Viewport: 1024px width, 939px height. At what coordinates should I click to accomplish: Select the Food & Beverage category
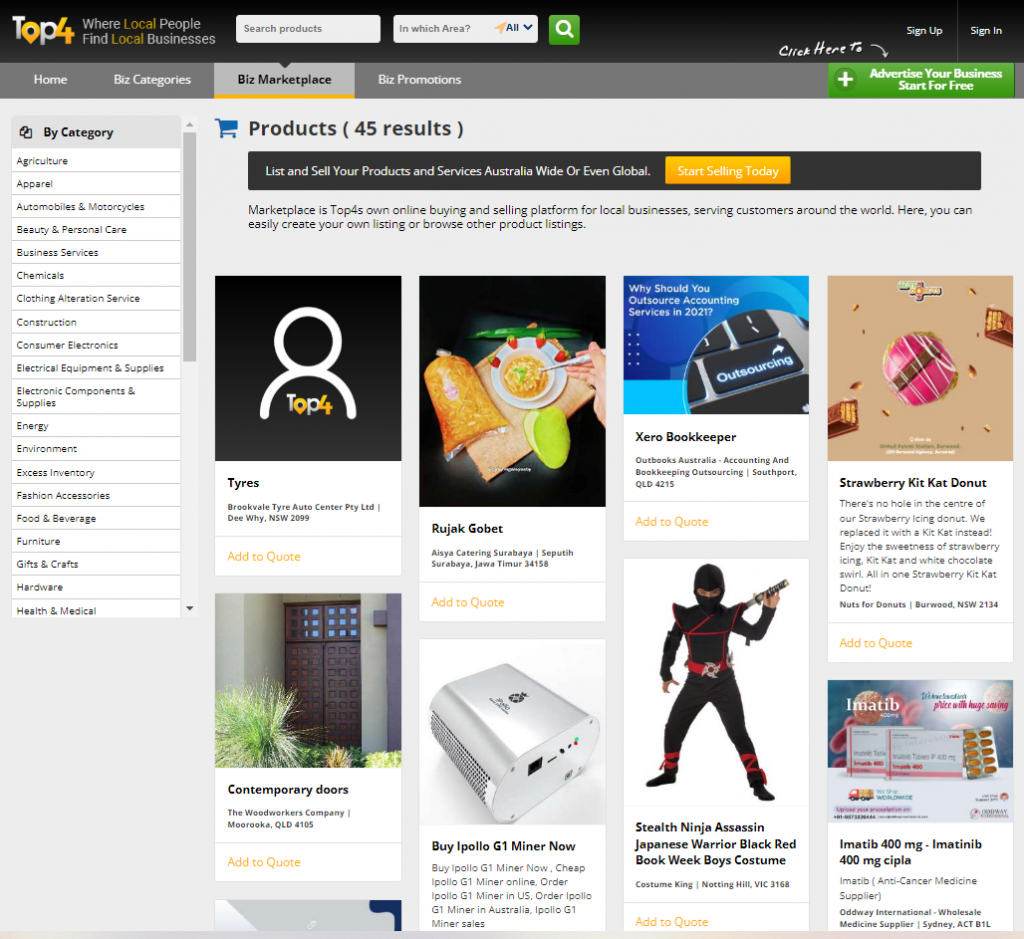point(56,518)
